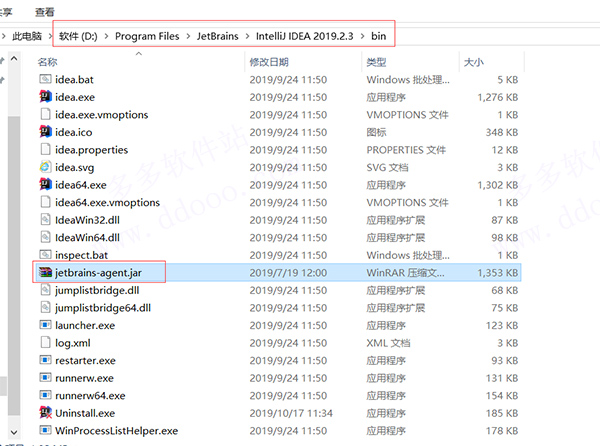Click the XML 文档 type cell
Screen dimensions: 600x446
click(x=388, y=343)
